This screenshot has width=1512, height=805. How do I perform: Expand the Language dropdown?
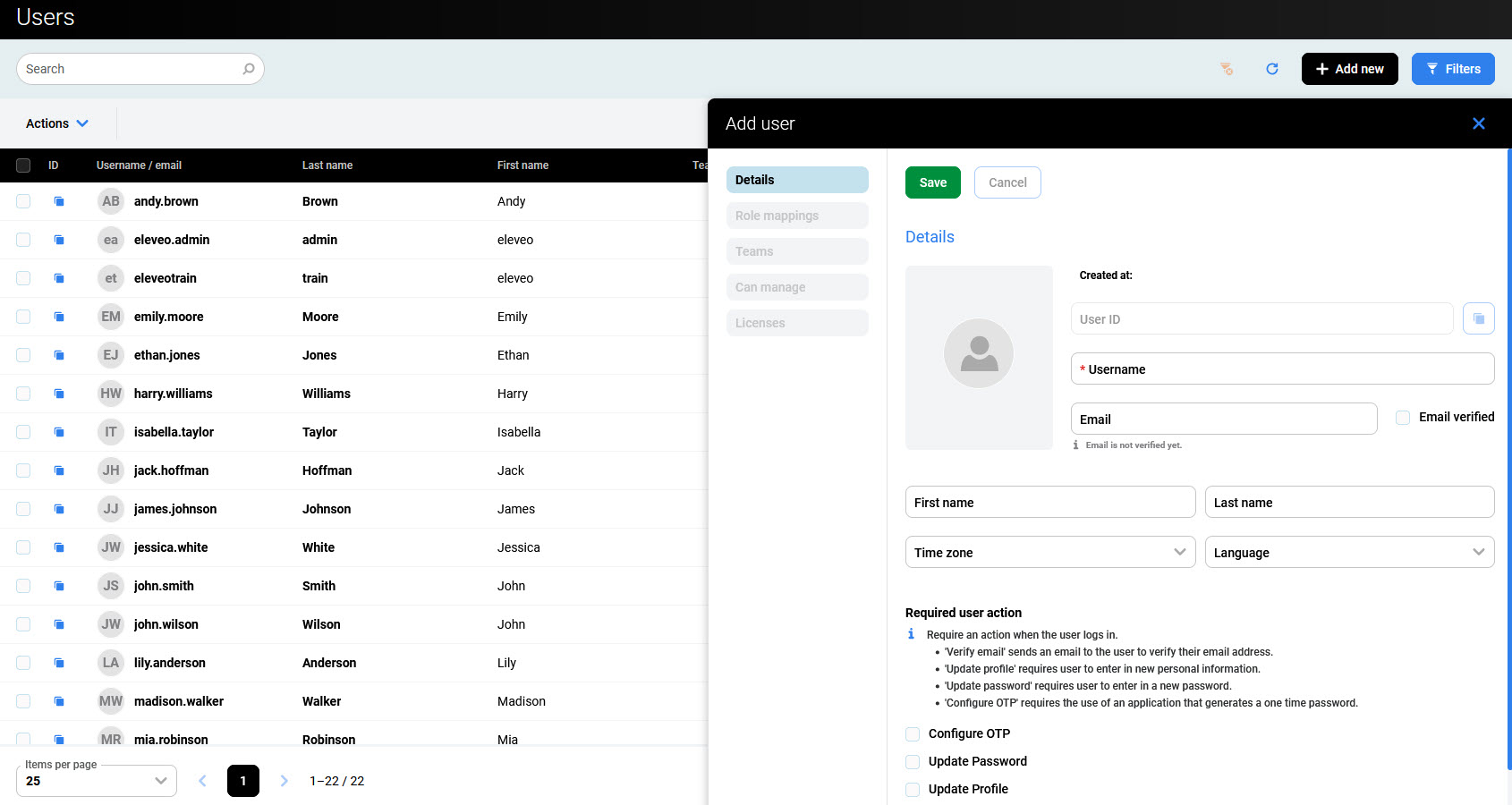tap(1348, 552)
